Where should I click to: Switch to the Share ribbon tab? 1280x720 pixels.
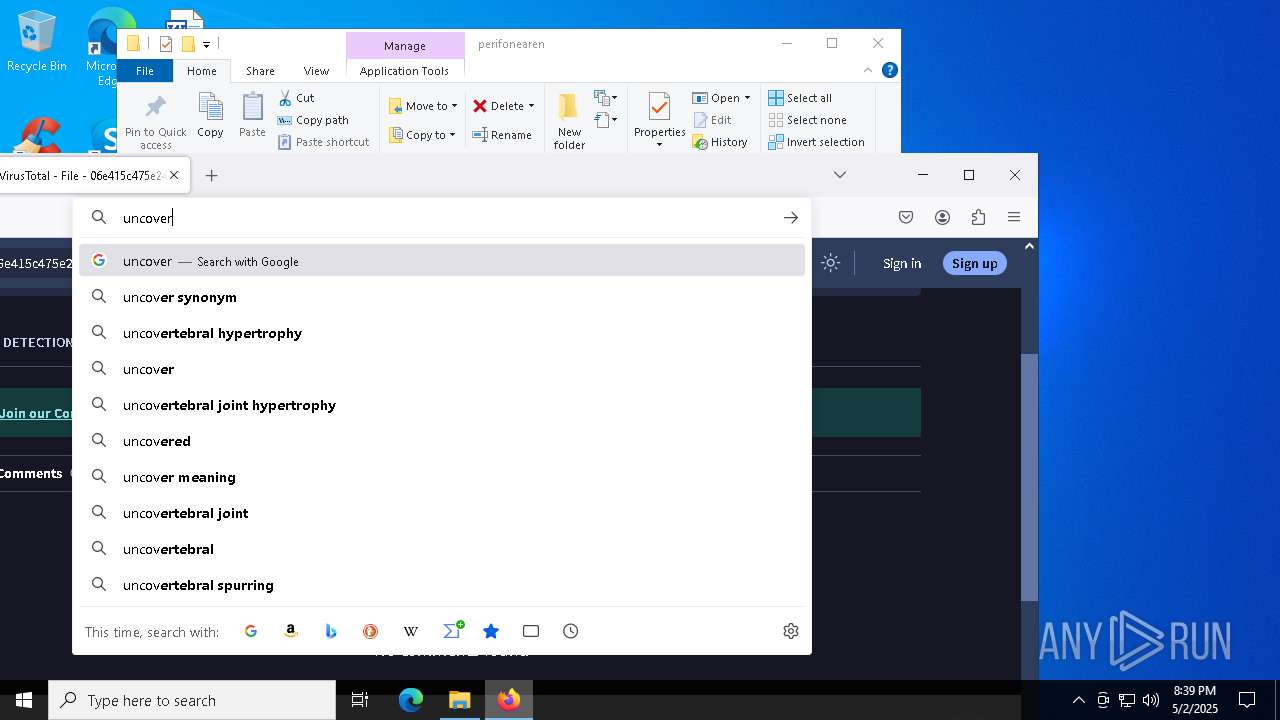[x=260, y=71]
